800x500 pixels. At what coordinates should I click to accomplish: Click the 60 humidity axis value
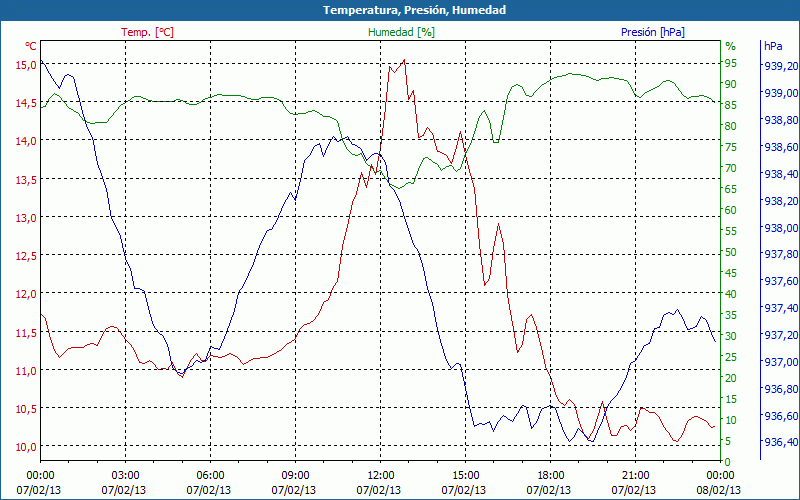click(x=731, y=210)
